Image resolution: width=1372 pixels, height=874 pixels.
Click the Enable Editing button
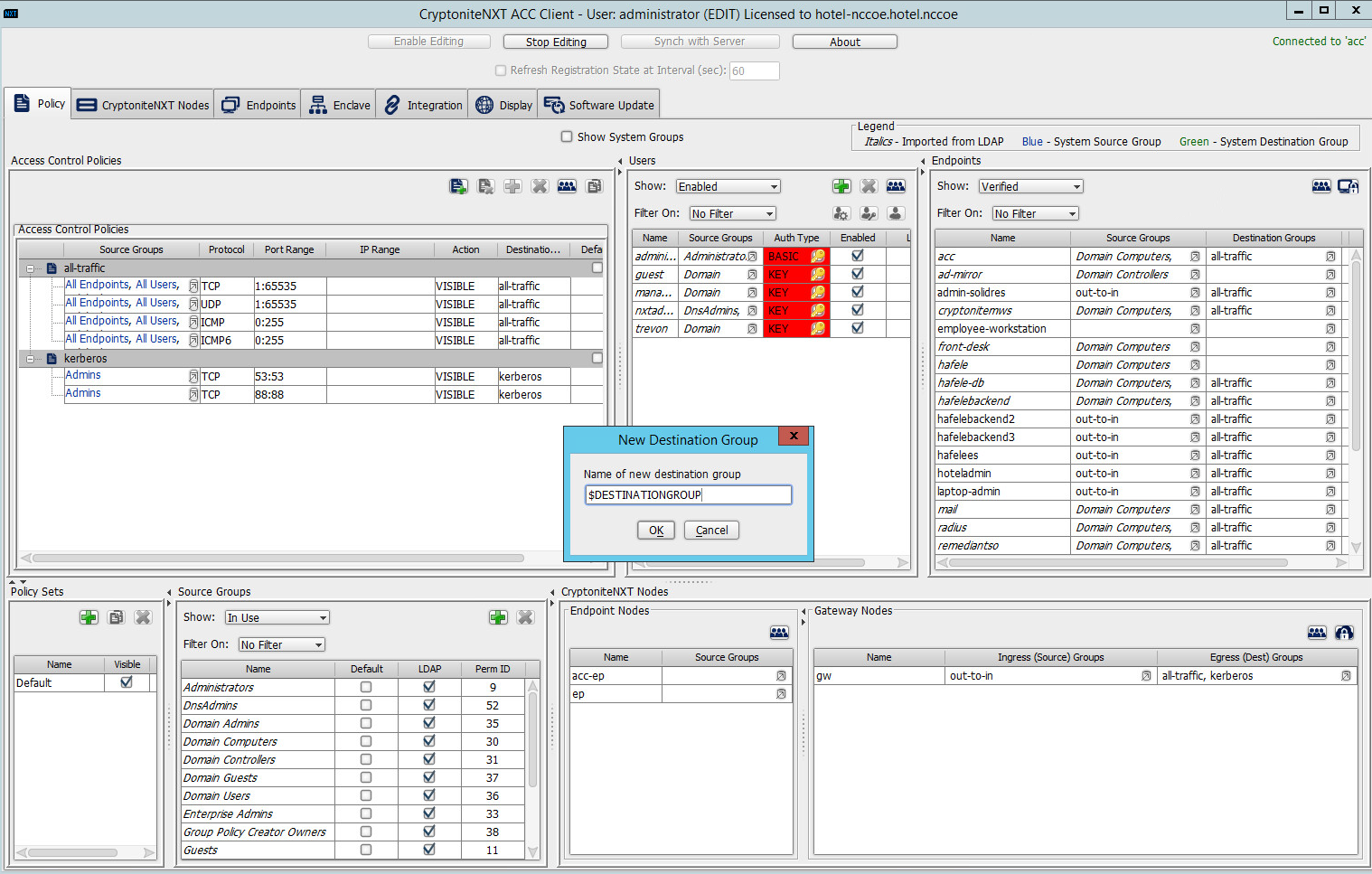pyautogui.click(x=428, y=42)
